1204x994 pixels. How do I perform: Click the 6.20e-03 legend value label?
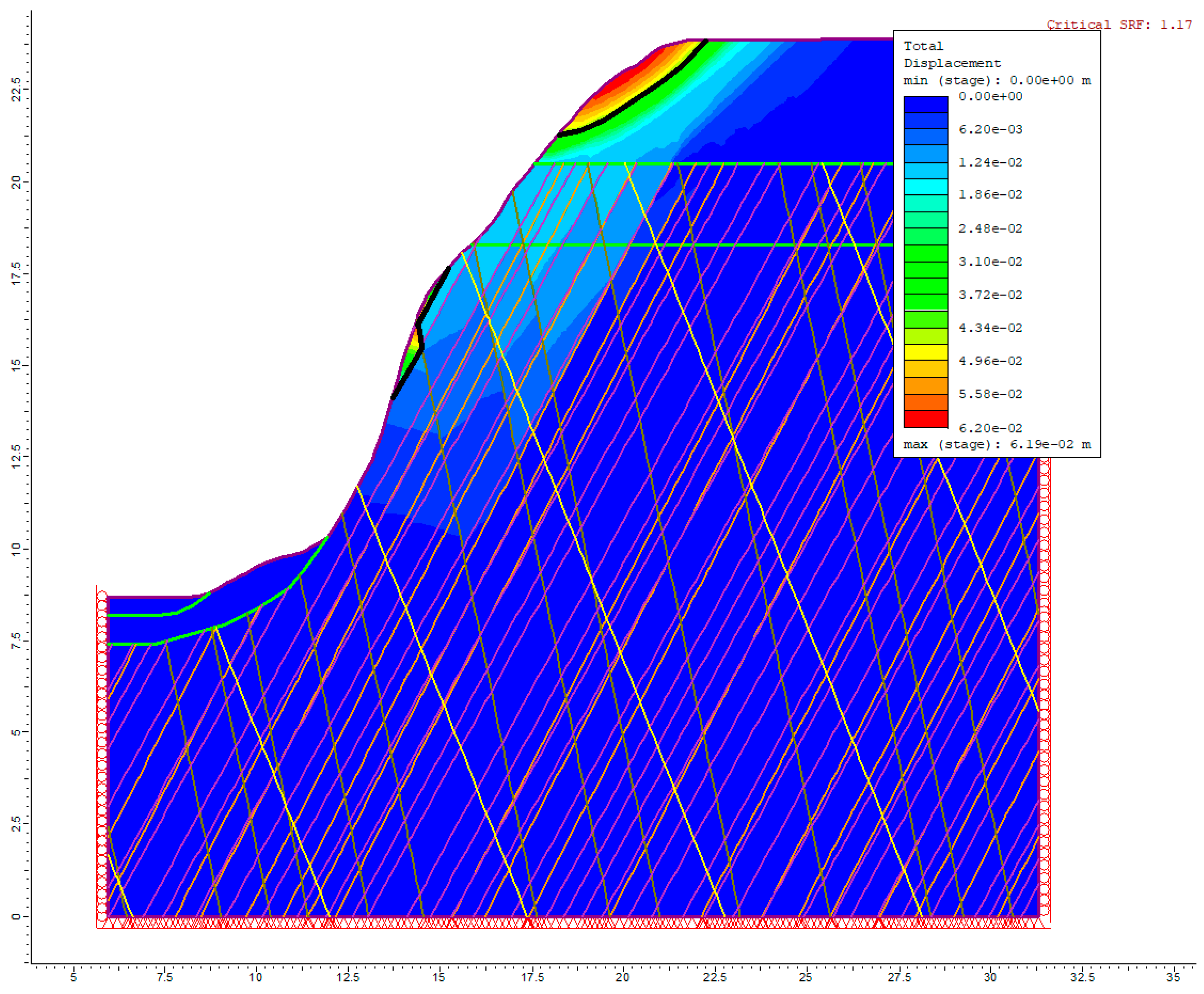[990, 130]
